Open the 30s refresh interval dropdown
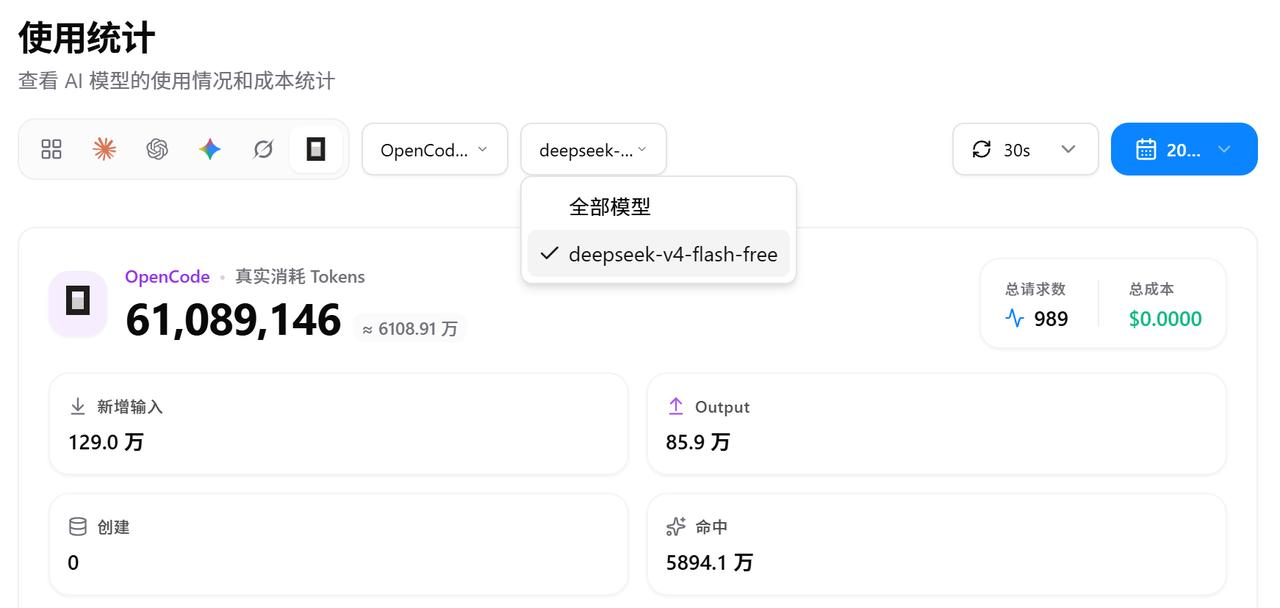Viewport: 1280px width, 608px height. click(x=1025, y=149)
